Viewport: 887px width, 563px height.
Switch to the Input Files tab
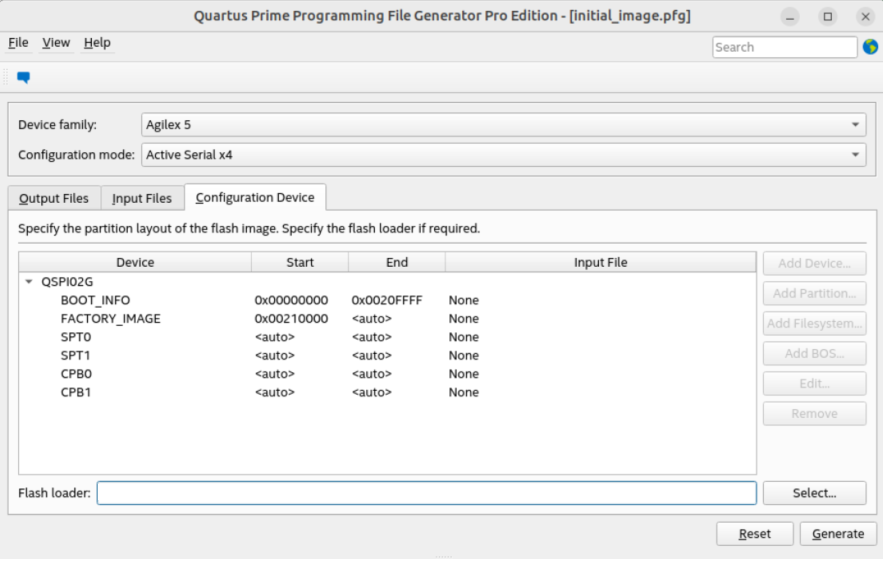click(x=142, y=198)
